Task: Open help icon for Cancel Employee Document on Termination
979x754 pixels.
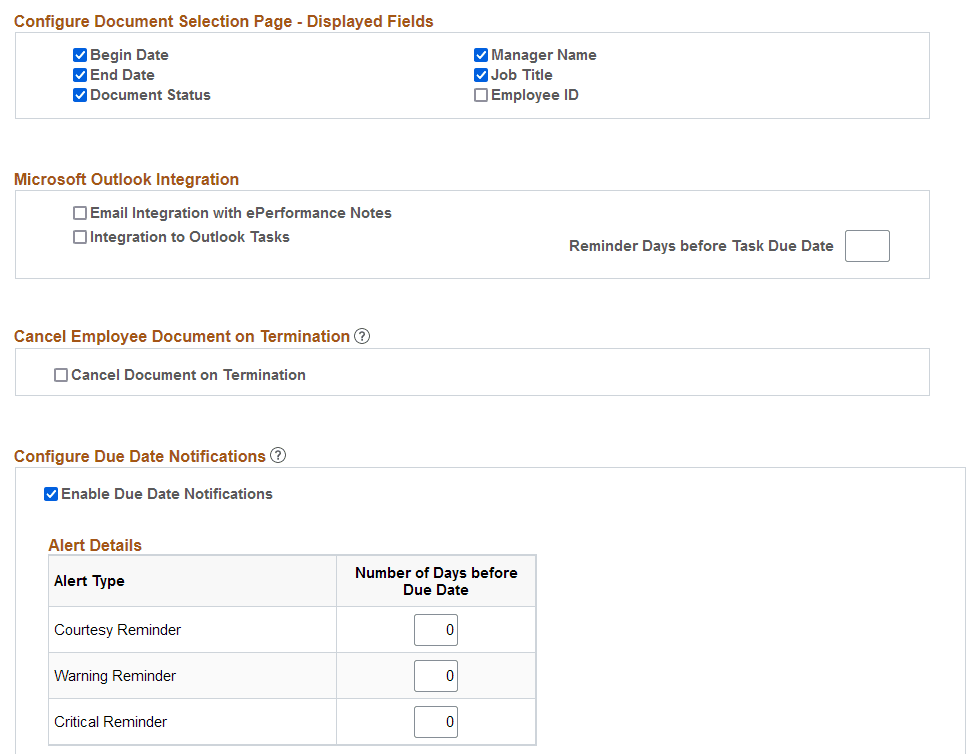Action: click(362, 336)
